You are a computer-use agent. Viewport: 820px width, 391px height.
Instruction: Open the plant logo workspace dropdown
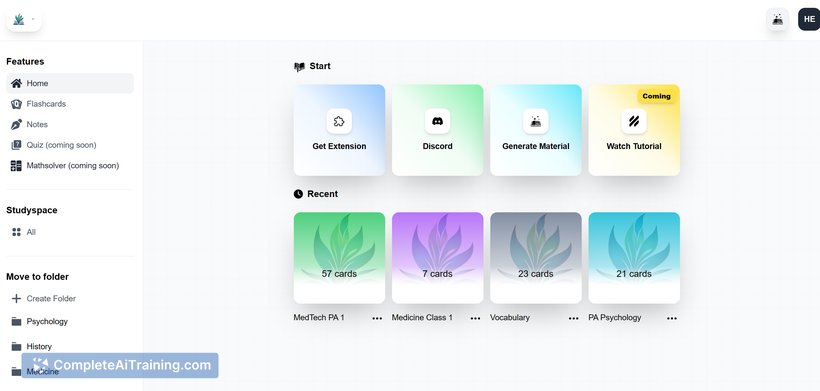point(24,19)
